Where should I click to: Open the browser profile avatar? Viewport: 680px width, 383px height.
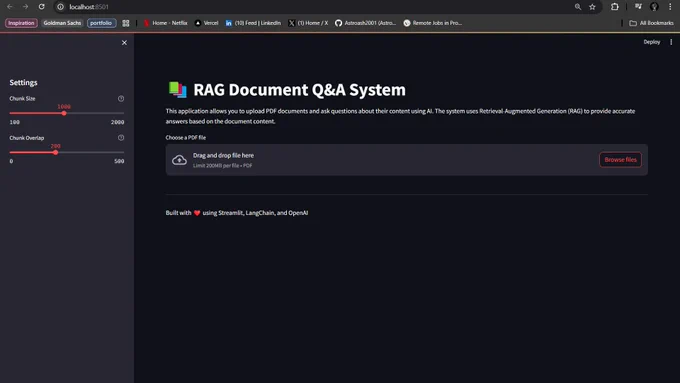pos(654,7)
